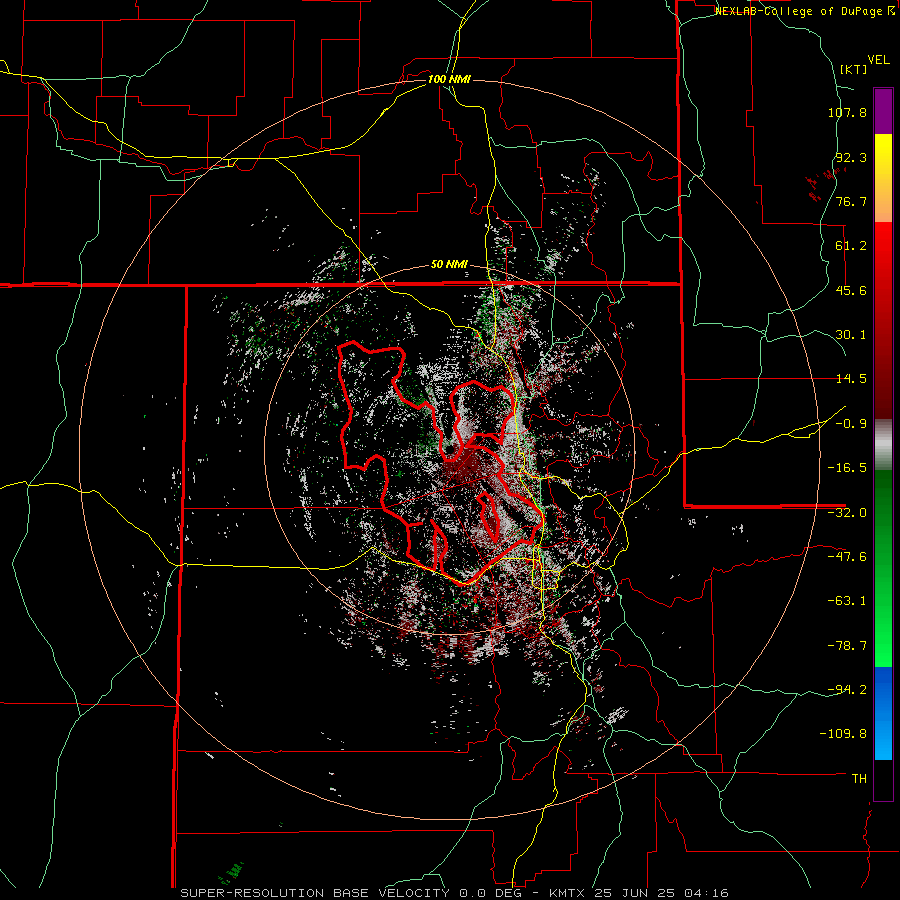Pick the gray near-zero segment of color bar

click(x=883, y=445)
